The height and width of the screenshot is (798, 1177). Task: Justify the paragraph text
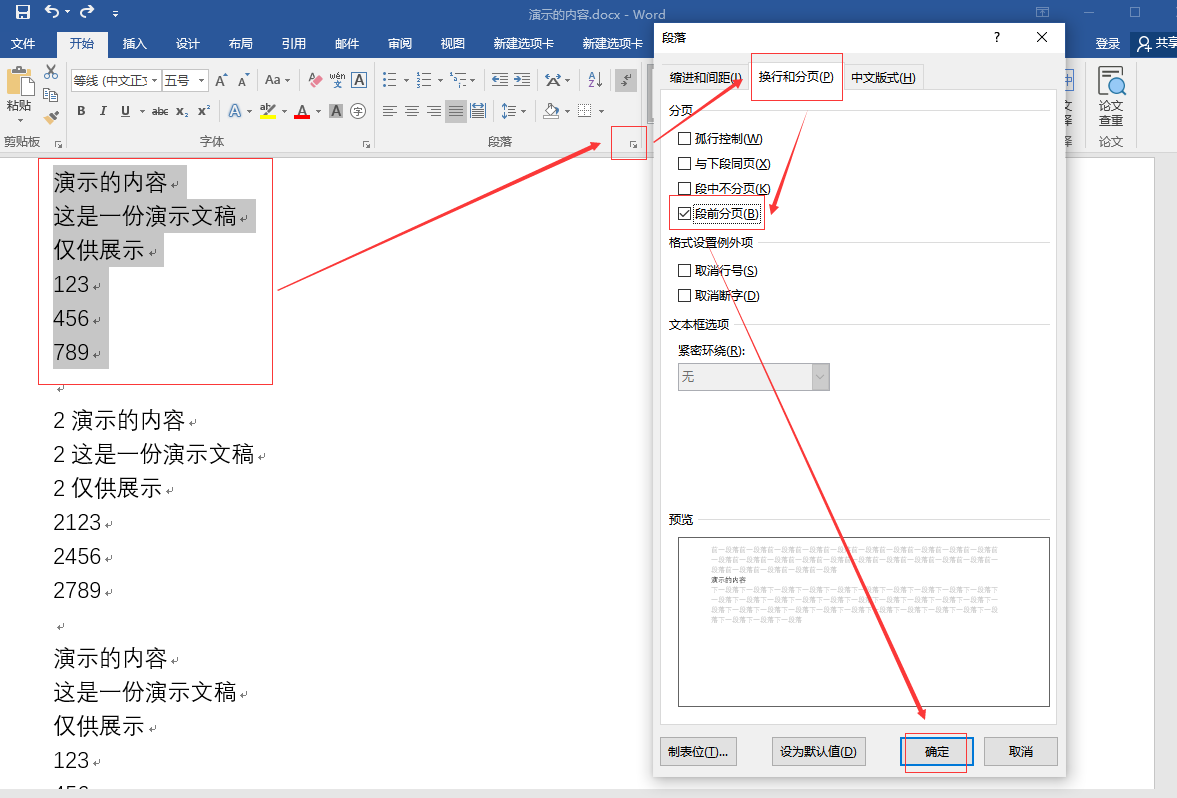[x=456, y=111]
